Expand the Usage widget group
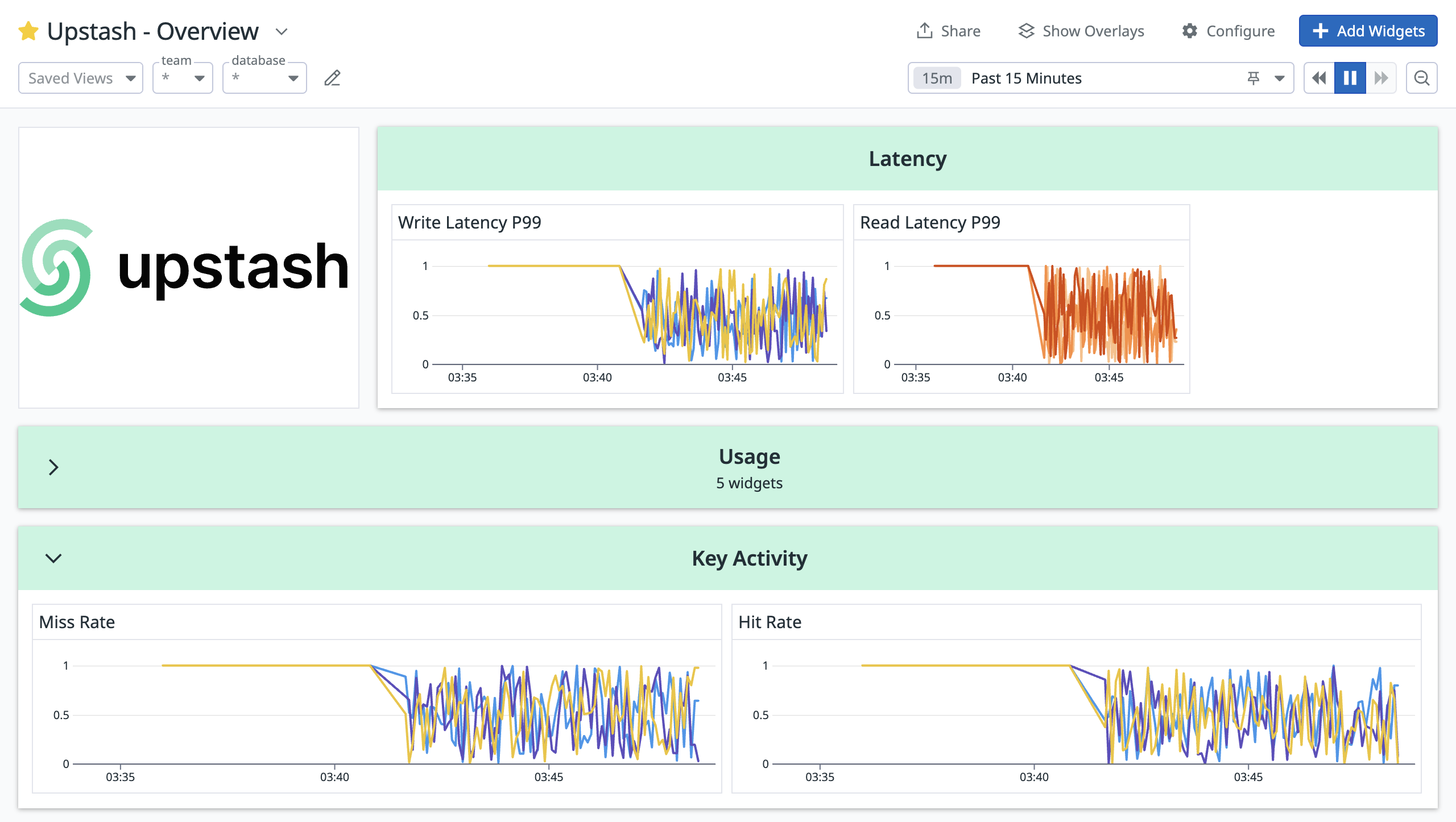Image resolution: width=1456 pixels, height=822 pixels. click(53, 467)
